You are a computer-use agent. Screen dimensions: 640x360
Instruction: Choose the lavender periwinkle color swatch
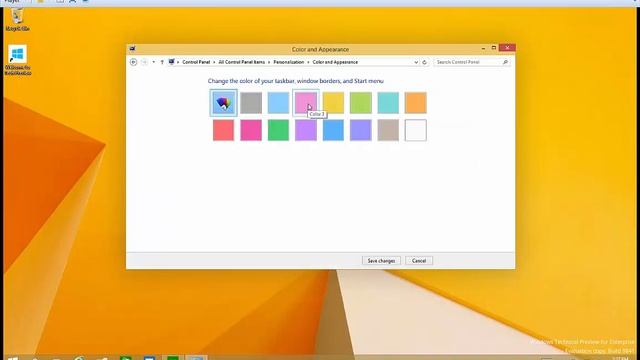[361, 130]
